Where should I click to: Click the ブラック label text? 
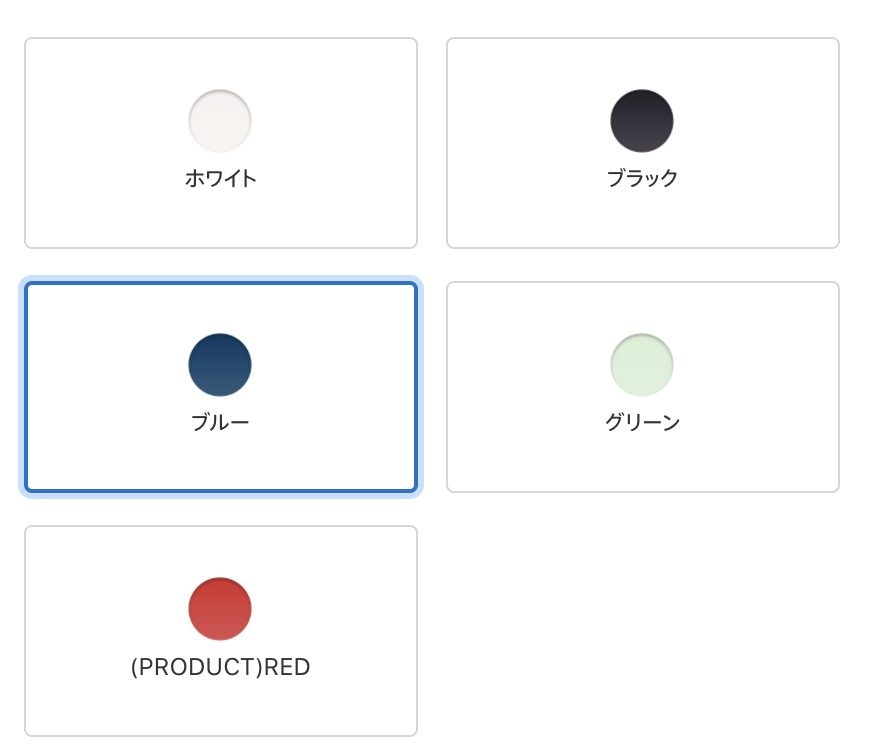point(642,178)
